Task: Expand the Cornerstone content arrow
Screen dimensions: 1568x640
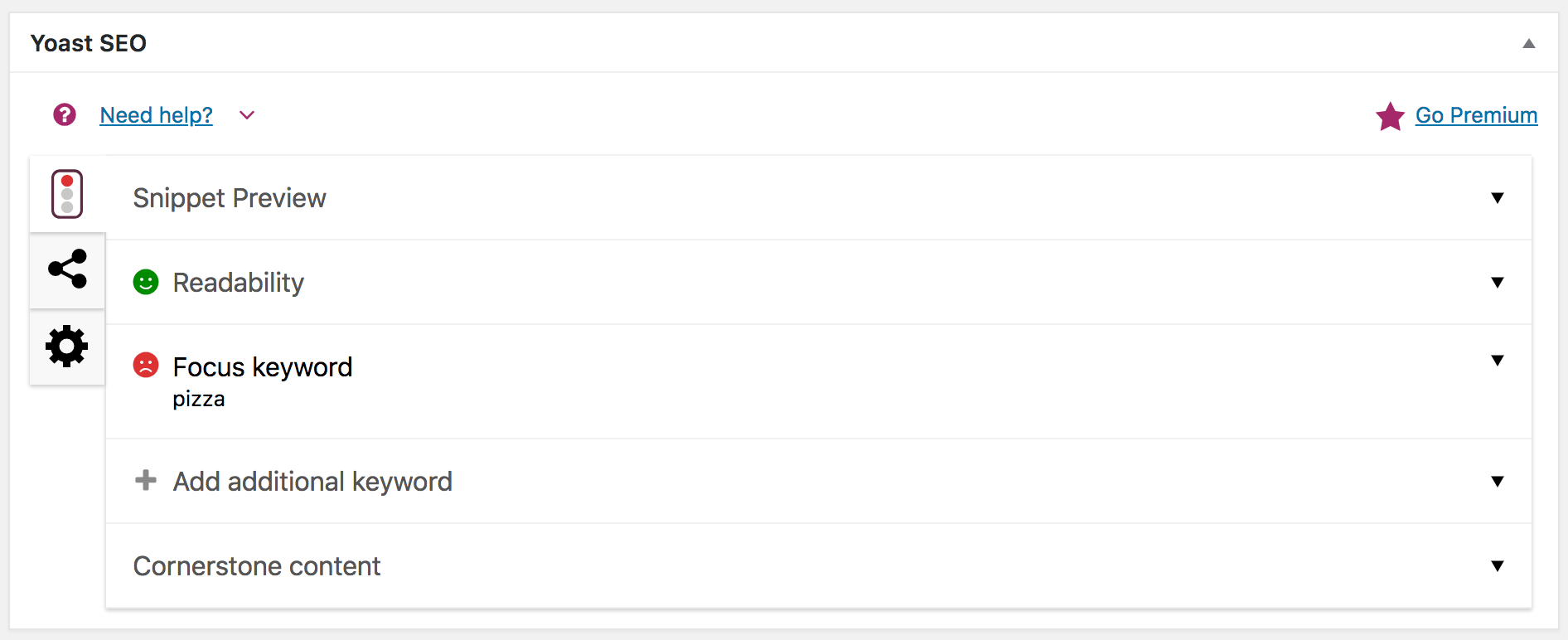Action: [1498, 566]
